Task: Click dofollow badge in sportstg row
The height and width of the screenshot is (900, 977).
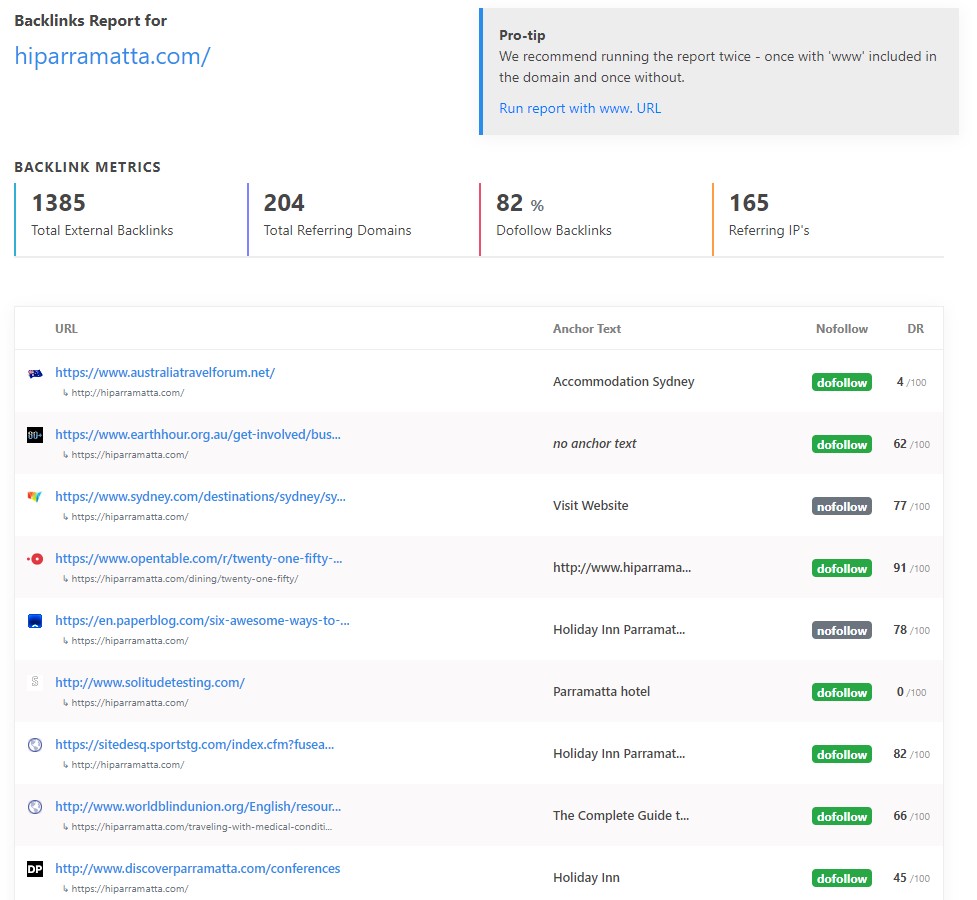Action: tap(842, 754)
